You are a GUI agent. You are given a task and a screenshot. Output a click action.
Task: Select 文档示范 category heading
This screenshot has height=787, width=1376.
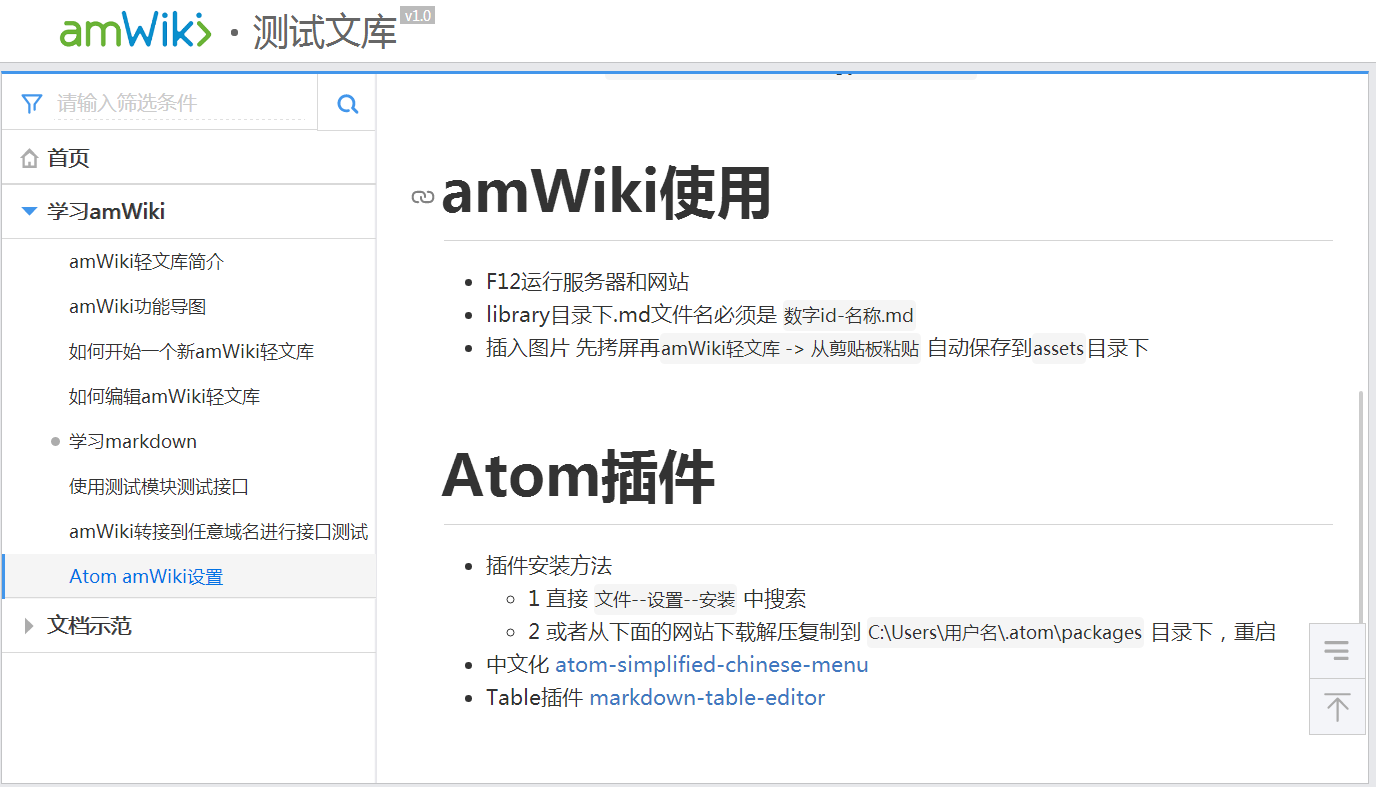point(89,626)
